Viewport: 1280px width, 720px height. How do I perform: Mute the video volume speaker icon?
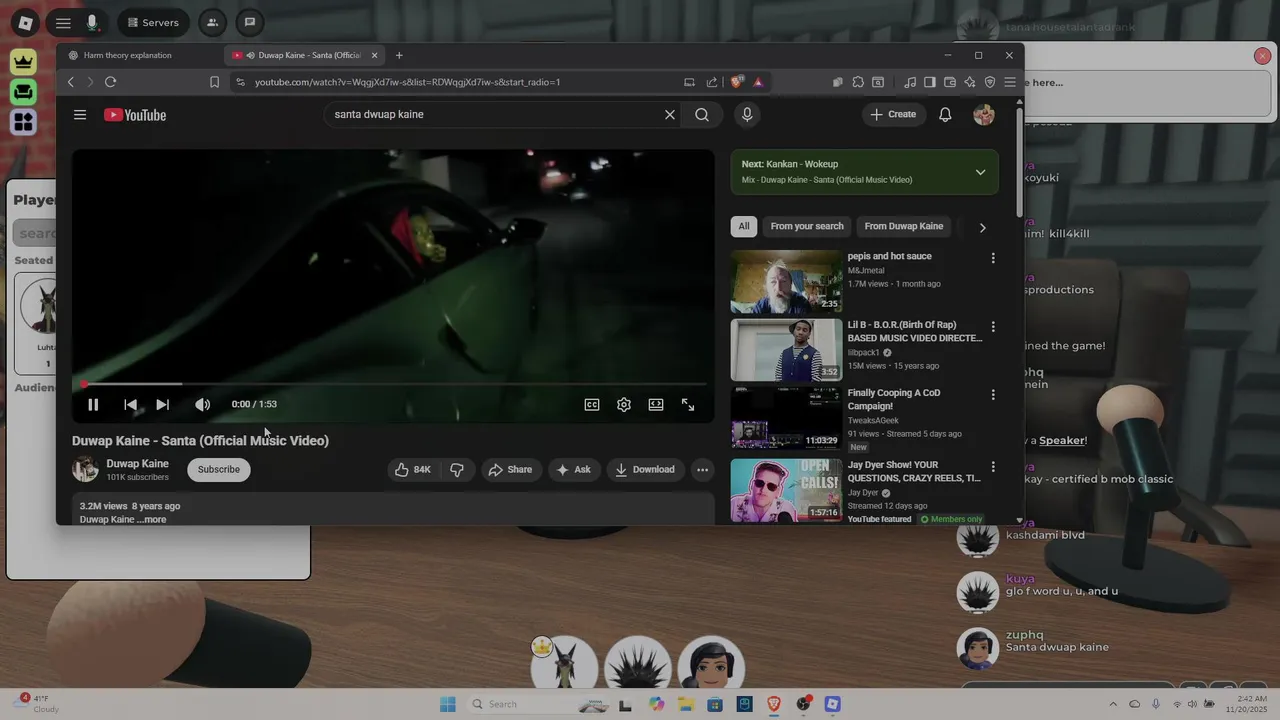point(202,404)
